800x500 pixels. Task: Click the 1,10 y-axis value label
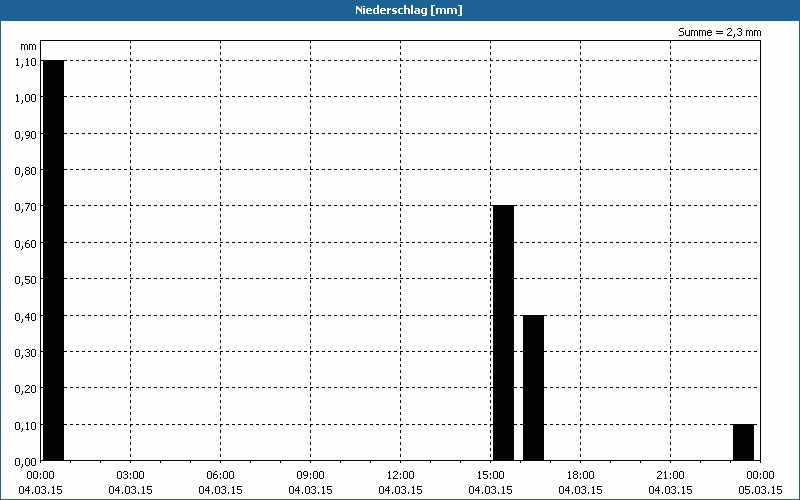[x=26, y=62]
